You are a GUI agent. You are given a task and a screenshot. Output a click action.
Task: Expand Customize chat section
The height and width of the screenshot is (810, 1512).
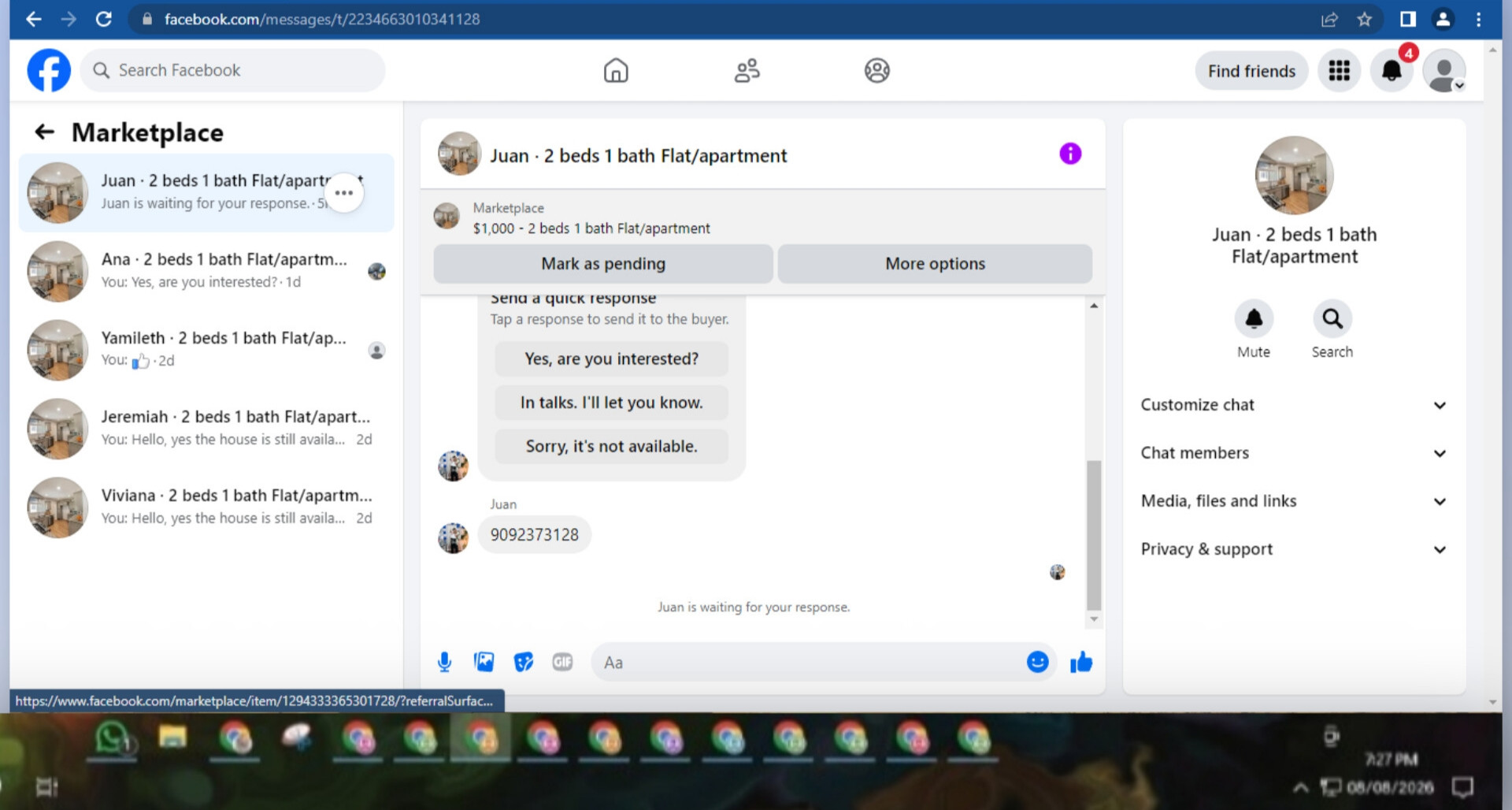1294,405
